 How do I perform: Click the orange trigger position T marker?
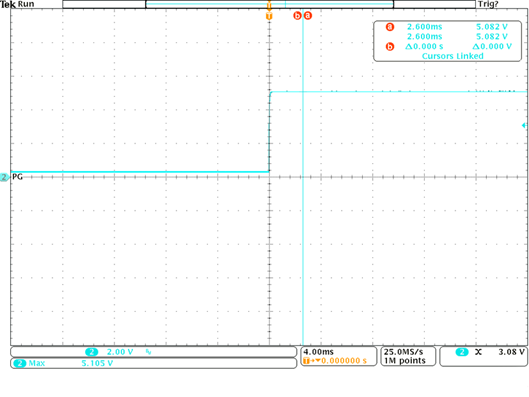[269, 16]
